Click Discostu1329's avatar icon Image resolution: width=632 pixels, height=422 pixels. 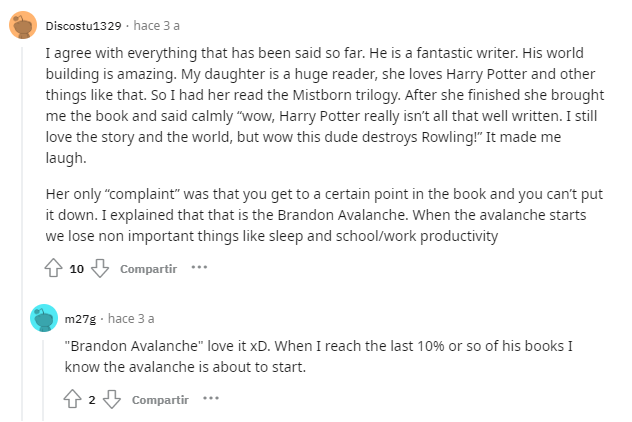click(x=22, y=24)
